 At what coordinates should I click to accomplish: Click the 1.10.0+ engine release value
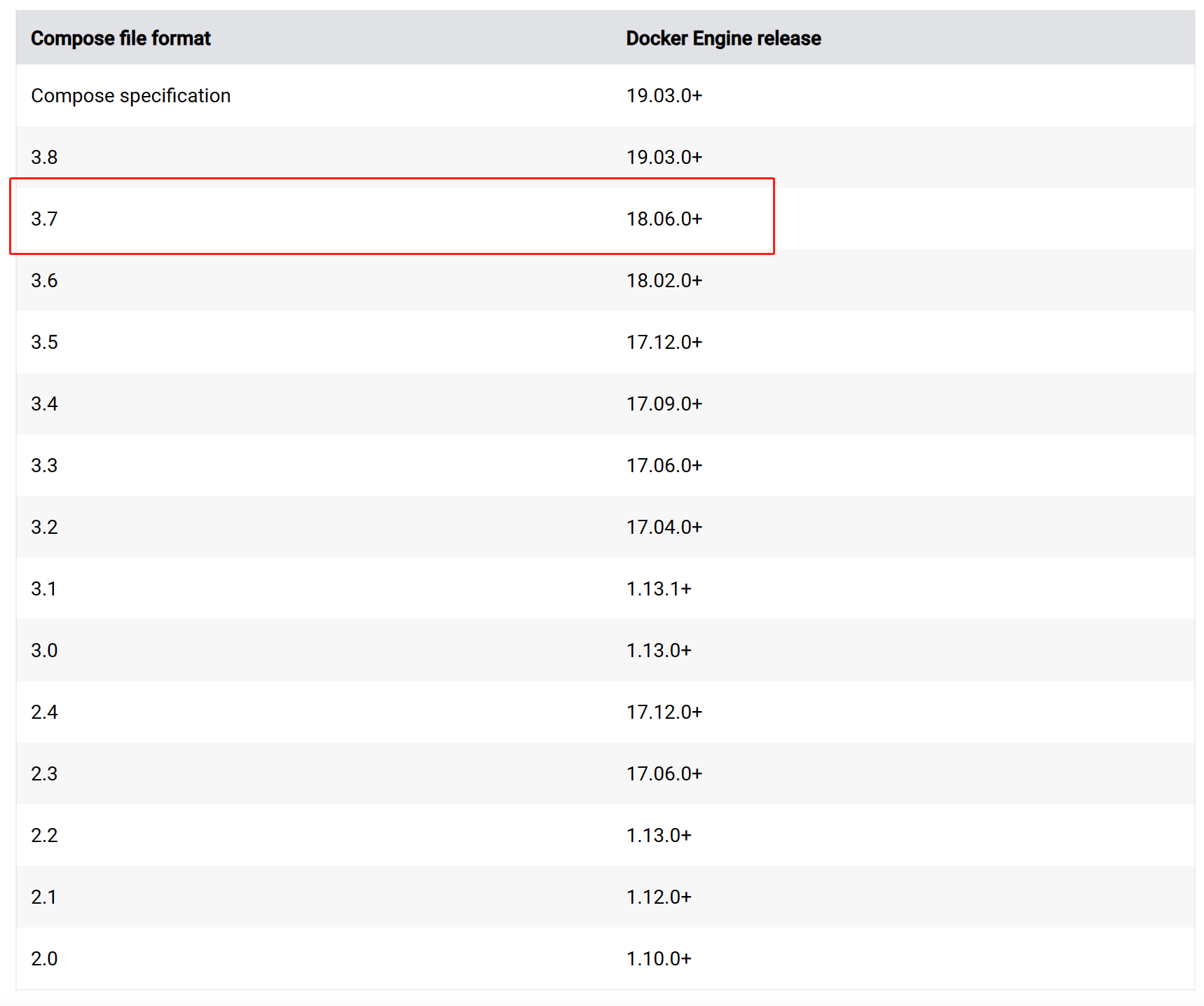click(659, 959)
